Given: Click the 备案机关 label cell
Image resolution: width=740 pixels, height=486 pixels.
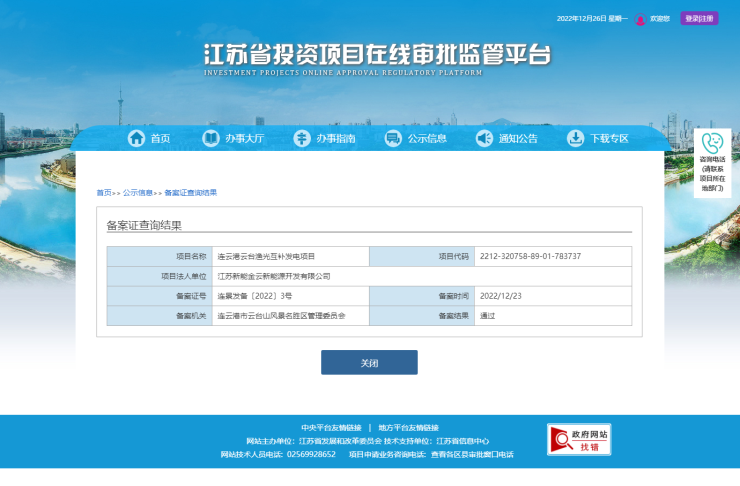Looking at the screenshot, I should pyautogui.click(x=160, y=316).
